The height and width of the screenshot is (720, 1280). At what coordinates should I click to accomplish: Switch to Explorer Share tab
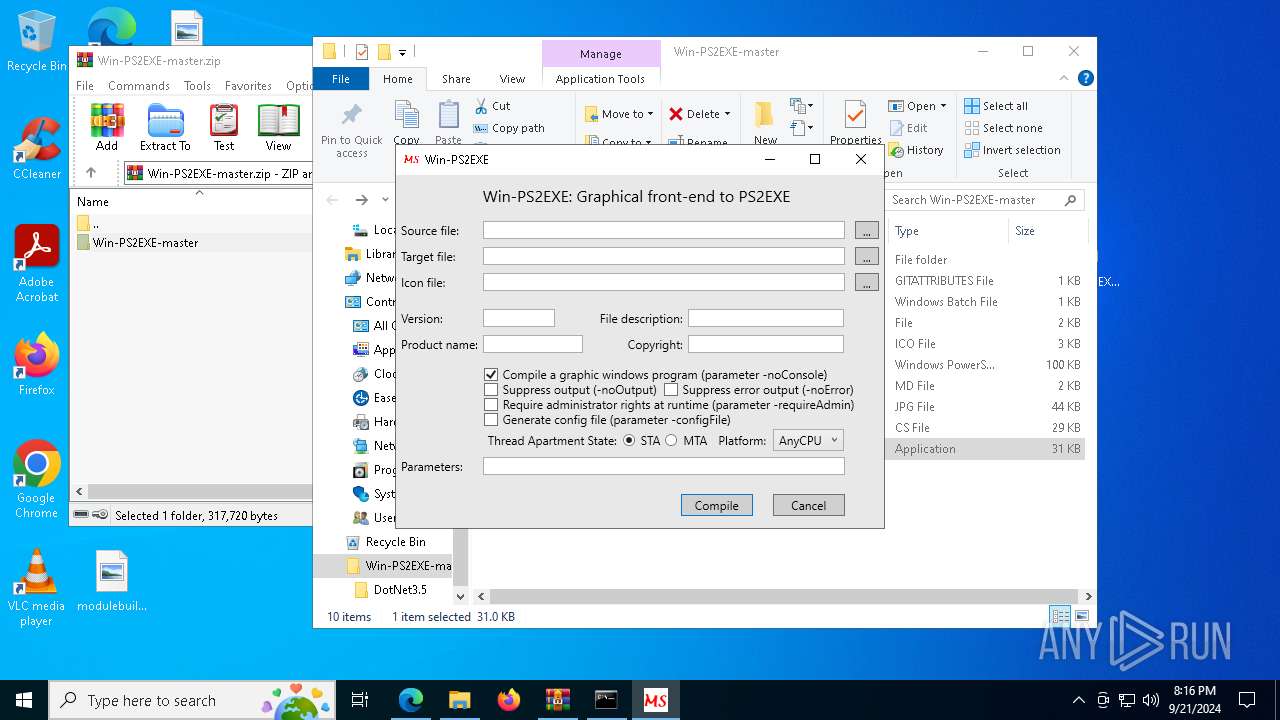coord(456,79)
